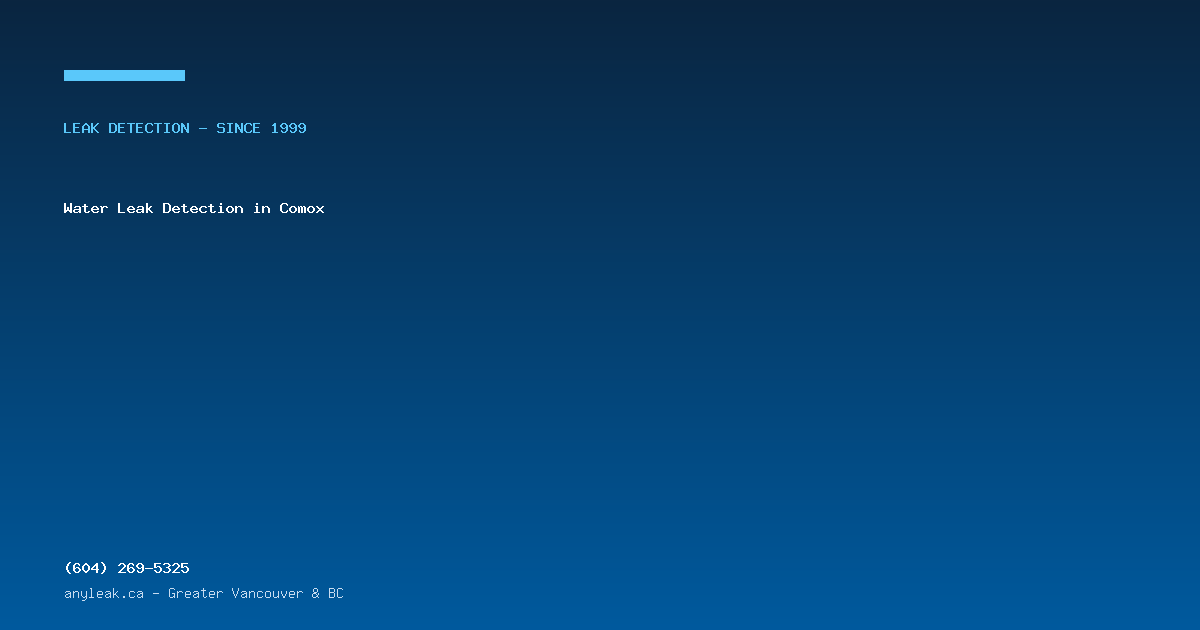Click the SINCE 1999 text
The width and height of the screenshot is (1200, 630).
point(261,128)
